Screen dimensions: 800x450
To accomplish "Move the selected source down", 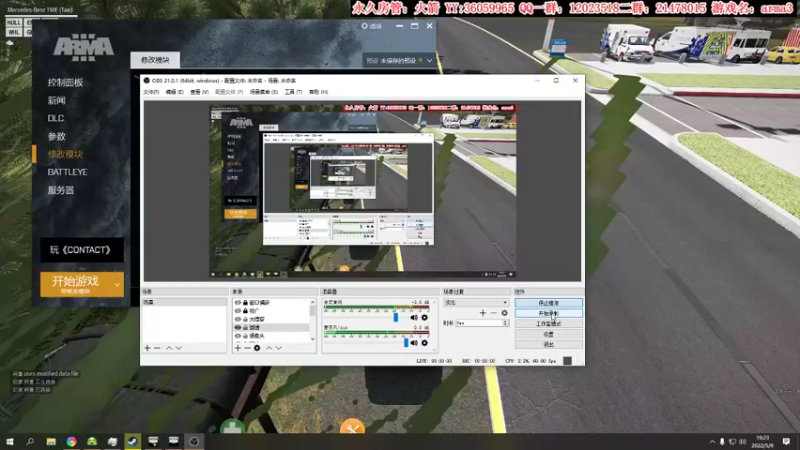I will click(279, 348).
